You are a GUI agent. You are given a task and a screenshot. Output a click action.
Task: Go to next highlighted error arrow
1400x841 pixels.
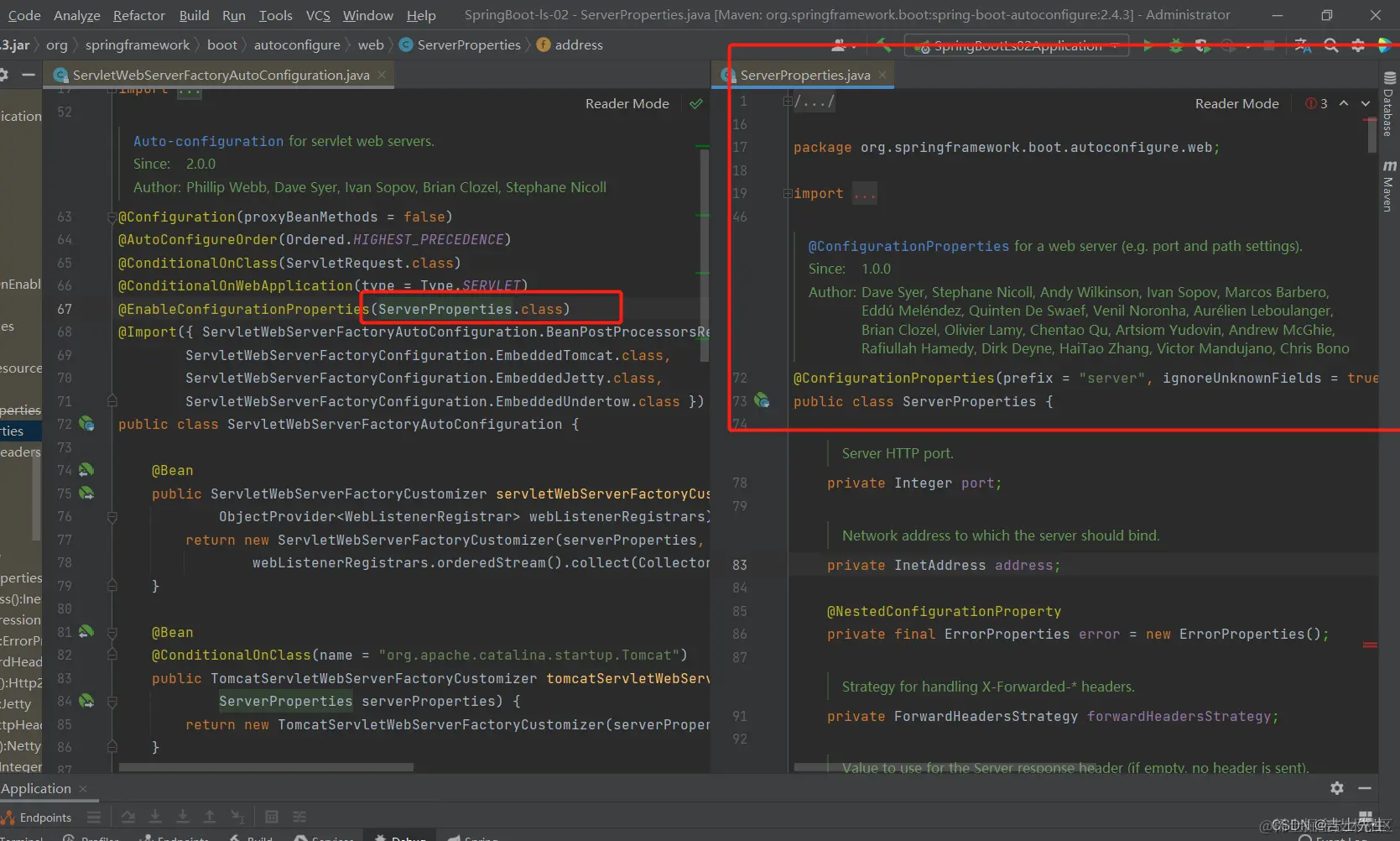click(x=1366, y=103)
